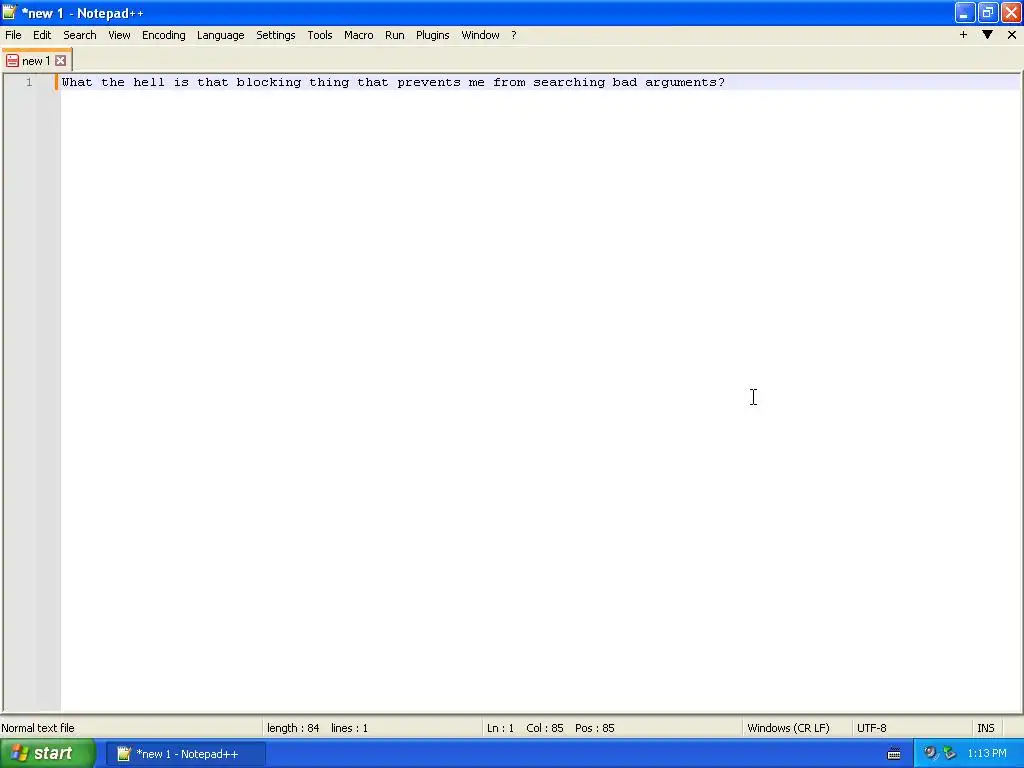Viewport: 1024px width, 768px height.
Task: Click the plus icon to add new tab
Action: coord(963,35)
